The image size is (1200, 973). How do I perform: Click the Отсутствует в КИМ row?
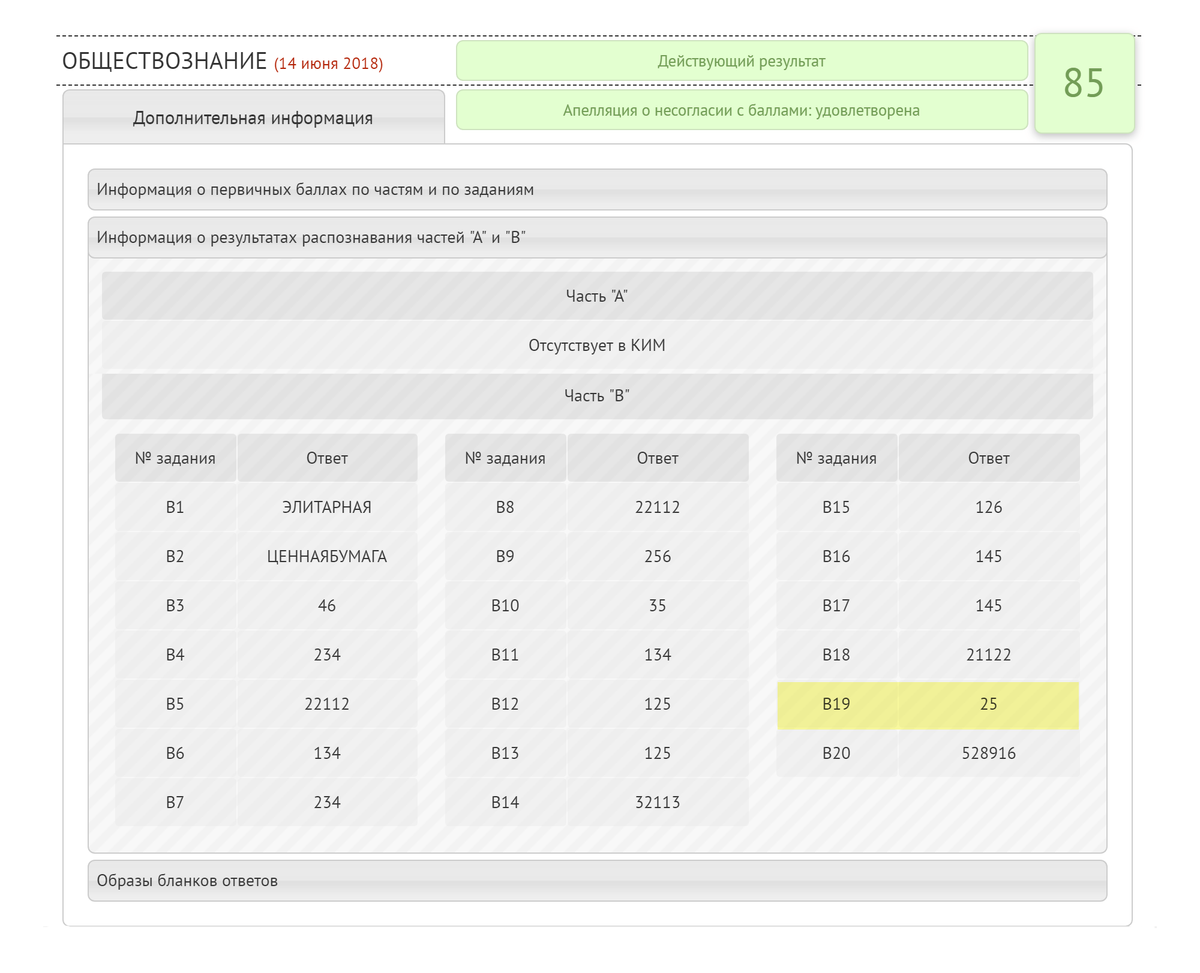pos(597,346)
